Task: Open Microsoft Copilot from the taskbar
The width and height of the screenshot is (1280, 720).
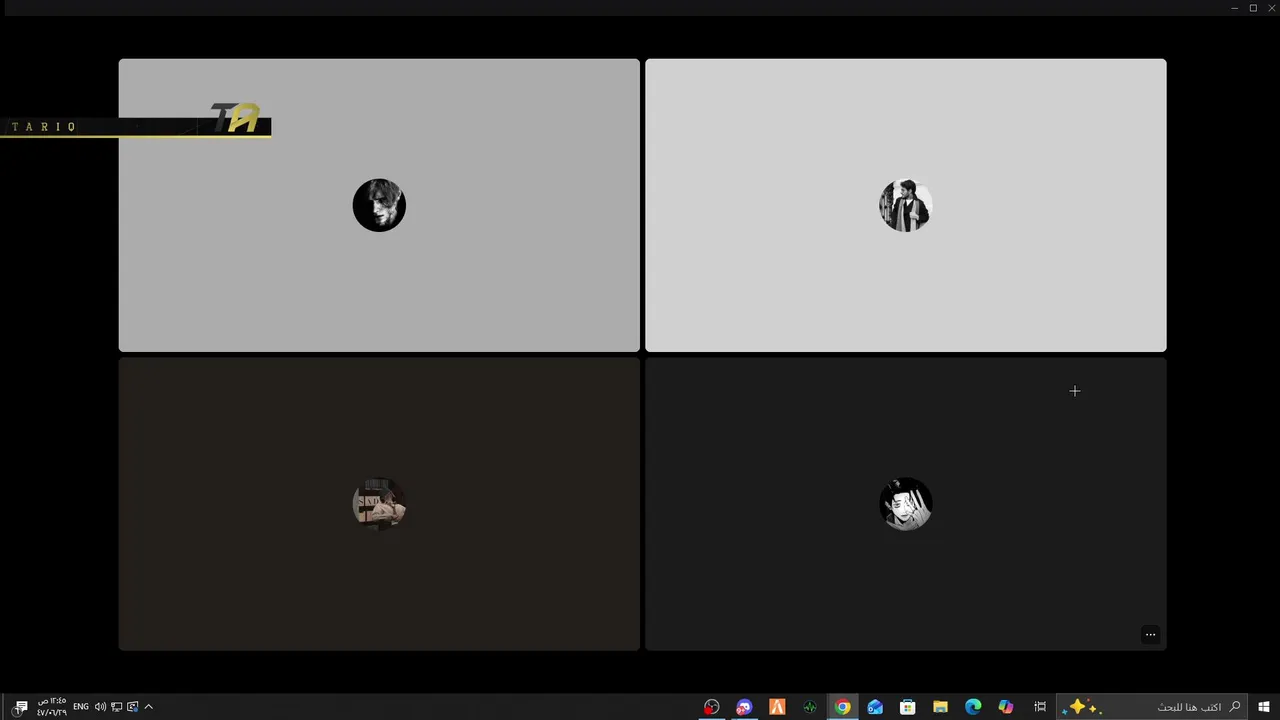Action: [1006, 707]
